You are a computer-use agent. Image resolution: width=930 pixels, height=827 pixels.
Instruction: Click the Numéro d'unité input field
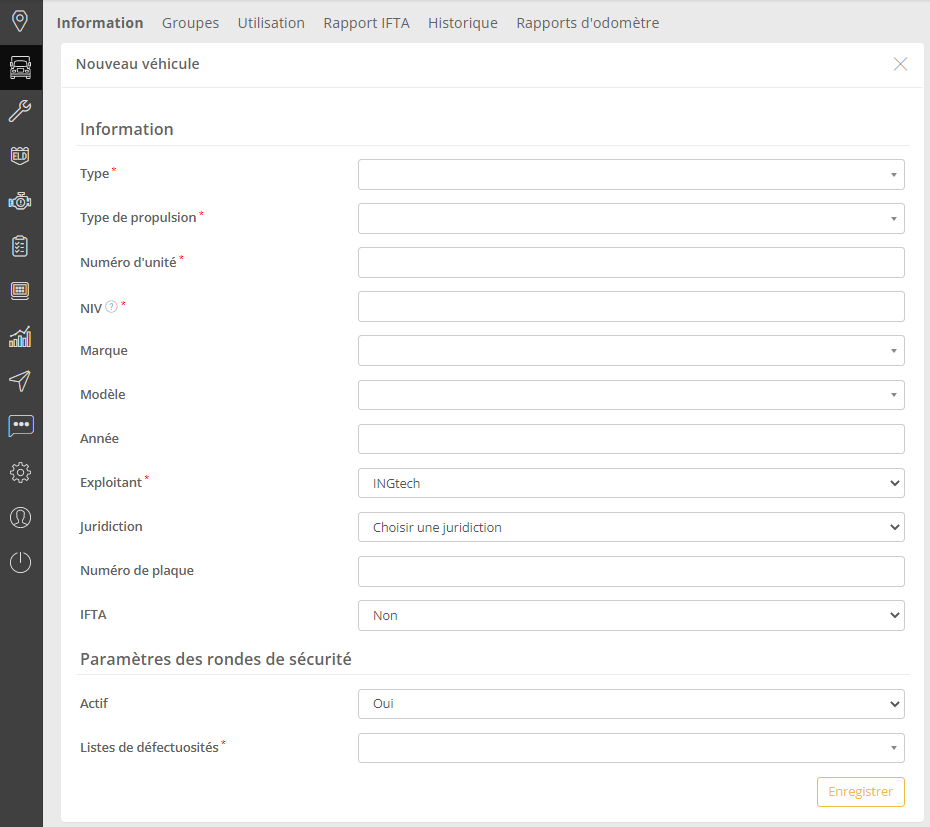coord(631,263)
